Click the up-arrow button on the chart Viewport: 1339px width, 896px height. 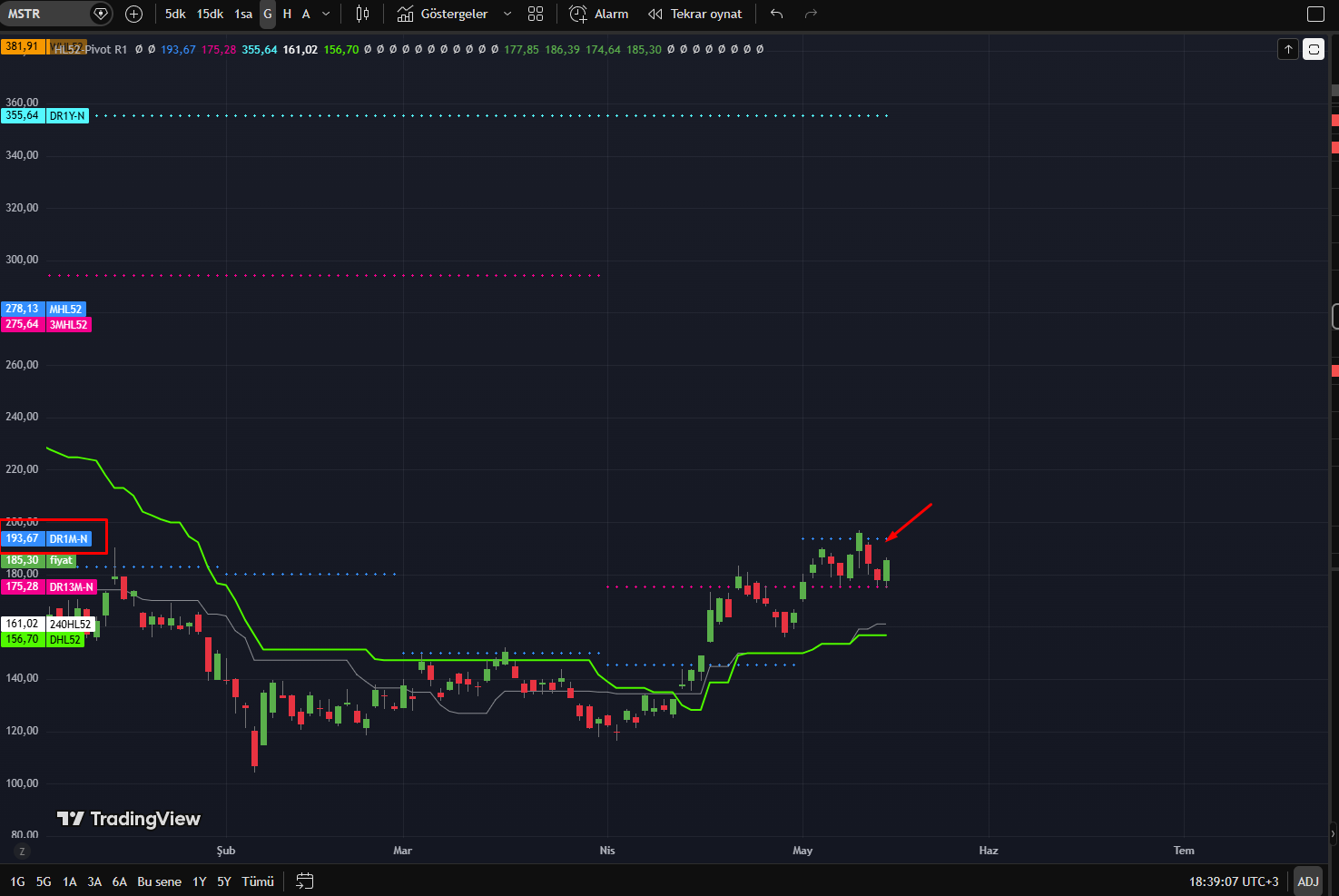pyautogui.click(x=1288, y=49)
